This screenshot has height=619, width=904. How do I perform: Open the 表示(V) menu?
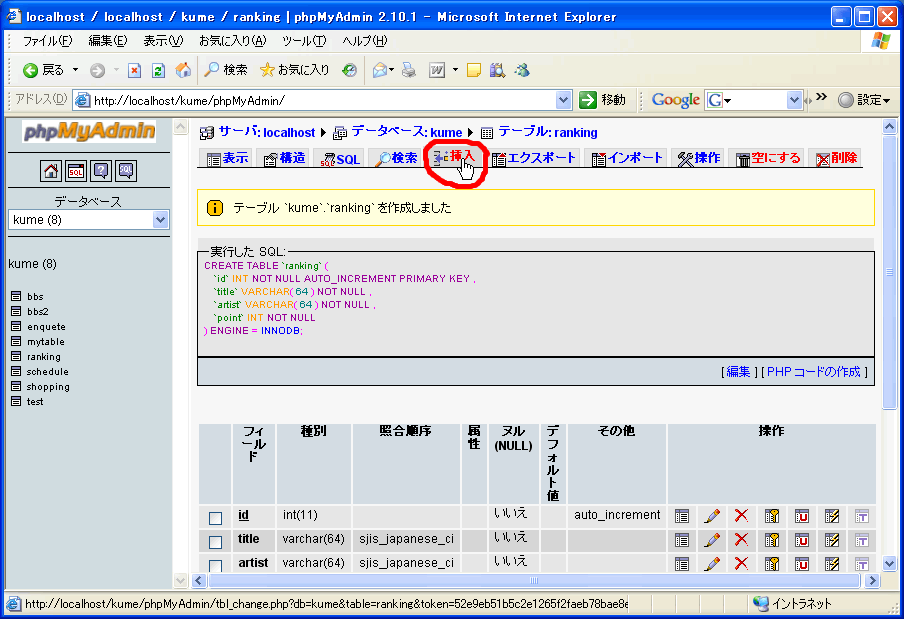pos(163,41)
